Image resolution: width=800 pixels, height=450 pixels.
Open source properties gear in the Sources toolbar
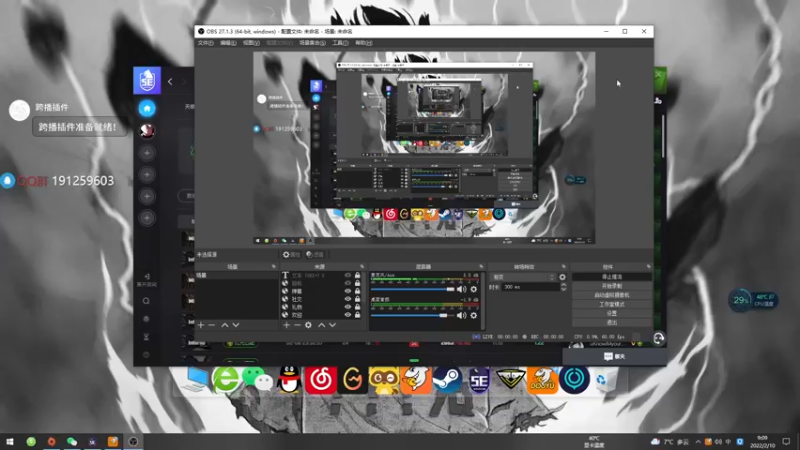[308, 325]
